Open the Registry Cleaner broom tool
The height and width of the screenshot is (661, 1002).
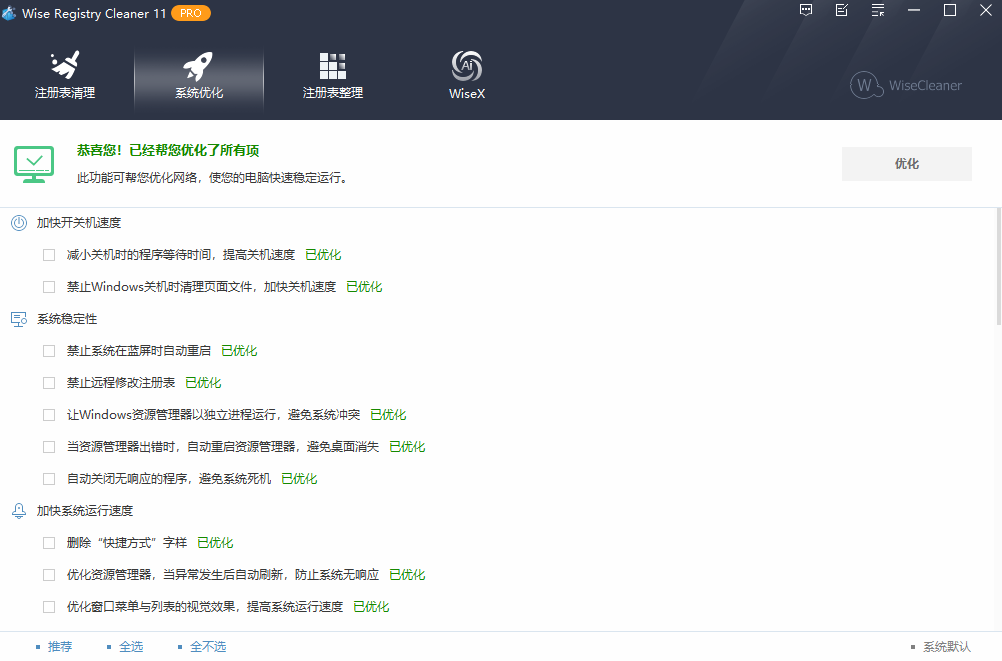click(x=65, y=75)
